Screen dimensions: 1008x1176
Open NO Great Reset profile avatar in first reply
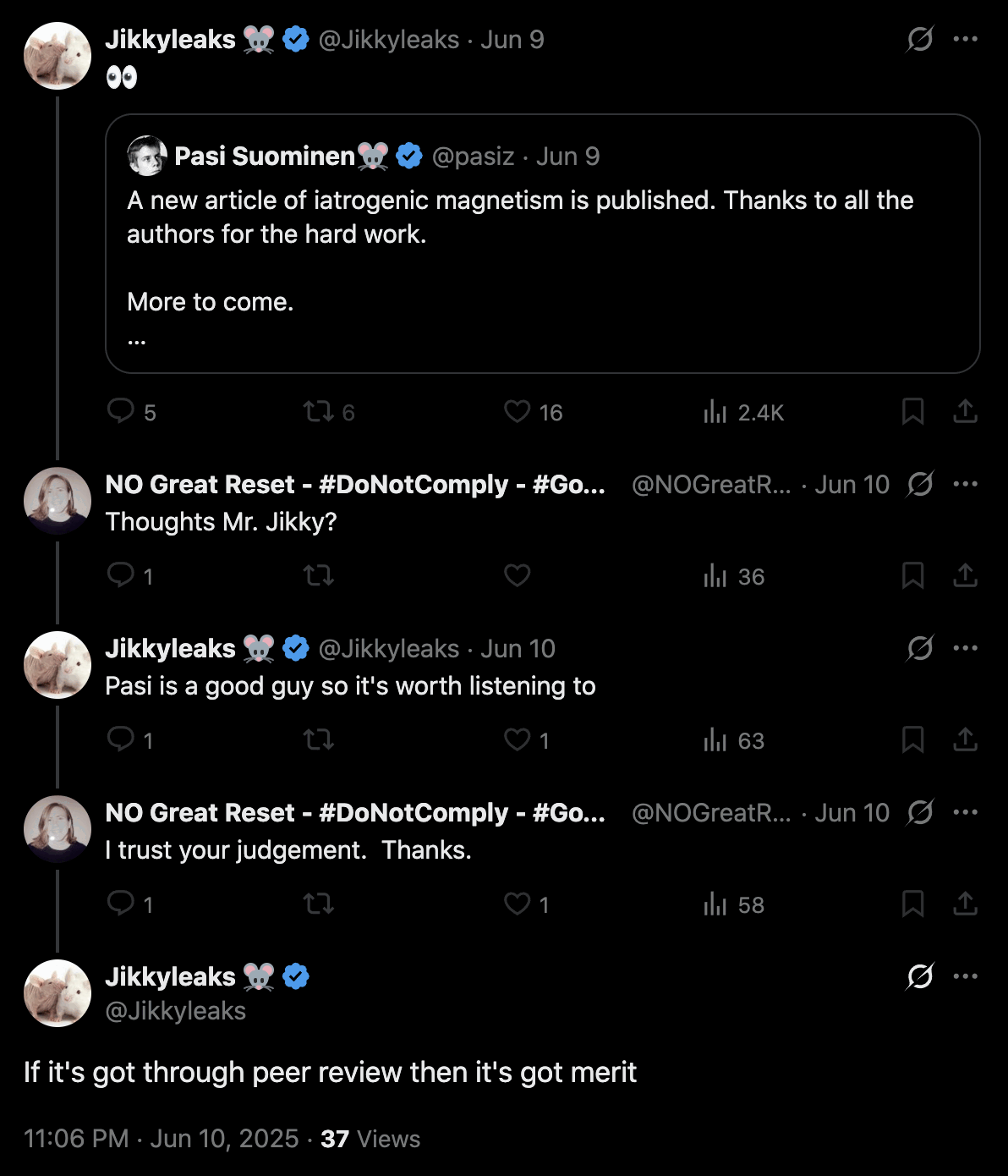(x=58, y=501)
